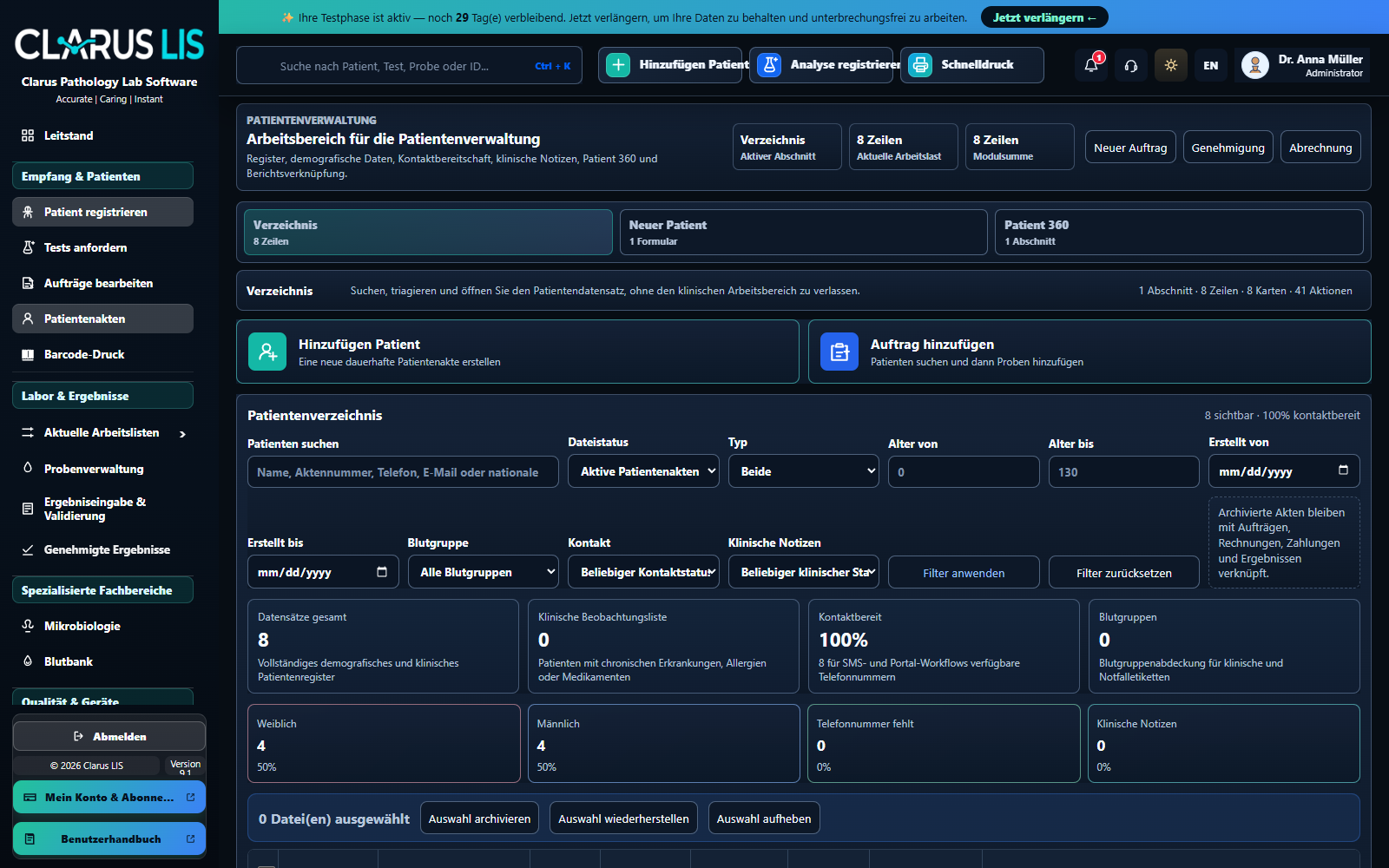Click Auswahl archivieren button
This screenshot has height=868, width=1389.
tap(479, 819)
